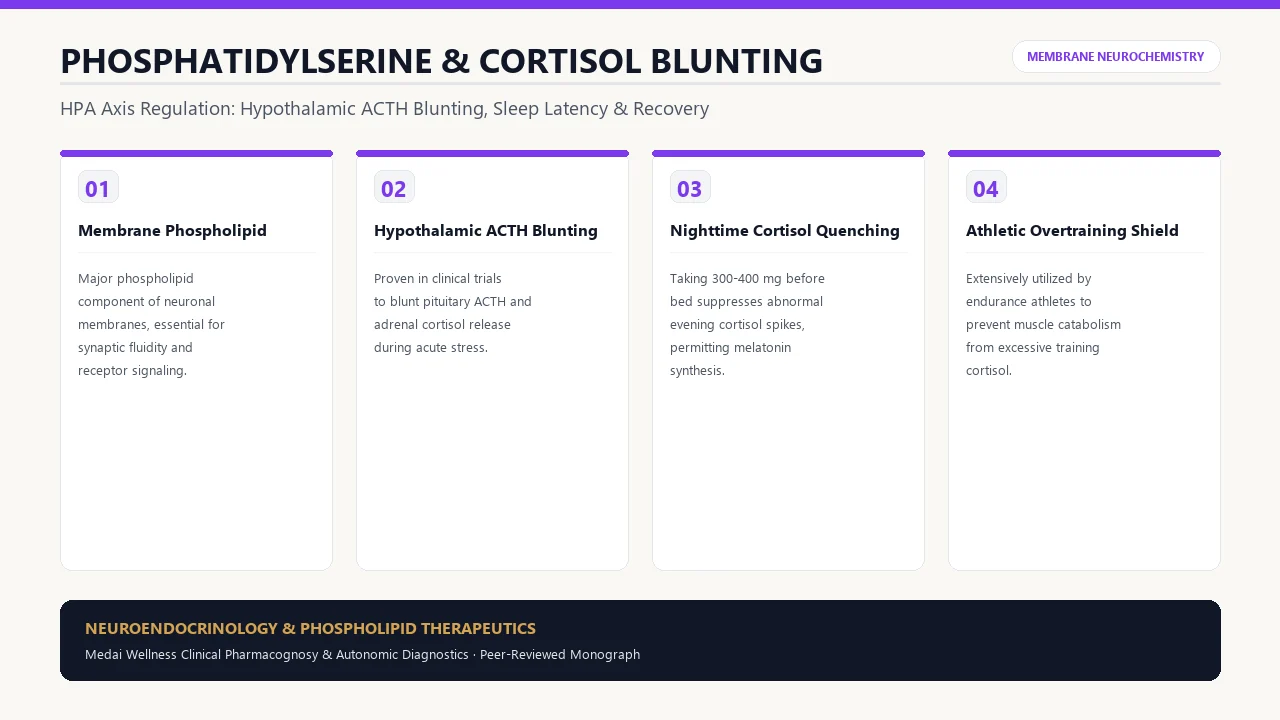Select the Phosphatidylserine & Cortisol Blunting title
The height and width of the screenshot is (720, 1280).
pos(441,61)
